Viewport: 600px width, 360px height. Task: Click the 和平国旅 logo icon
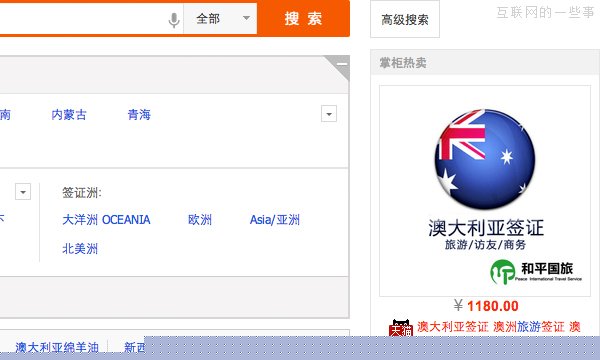[x=502, y=272]
